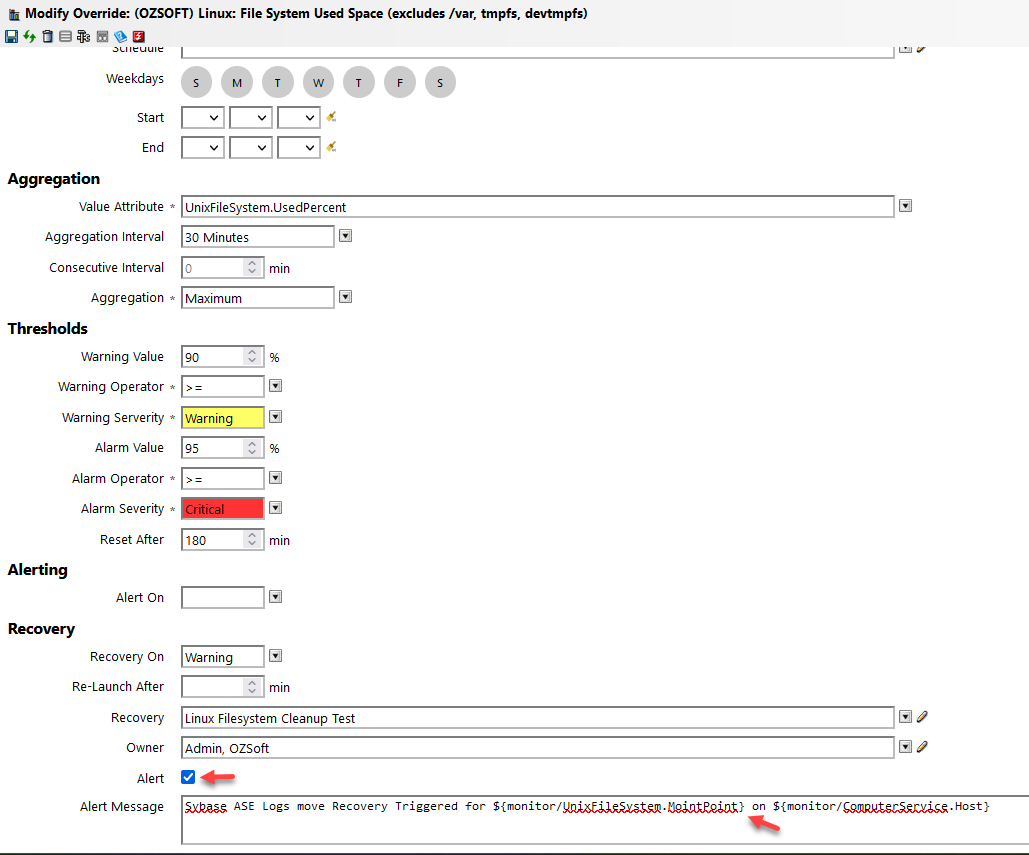Click the red lightning bolt toolbar icon
Viewport: 1029px width, 855px height.
click(138, 36)
